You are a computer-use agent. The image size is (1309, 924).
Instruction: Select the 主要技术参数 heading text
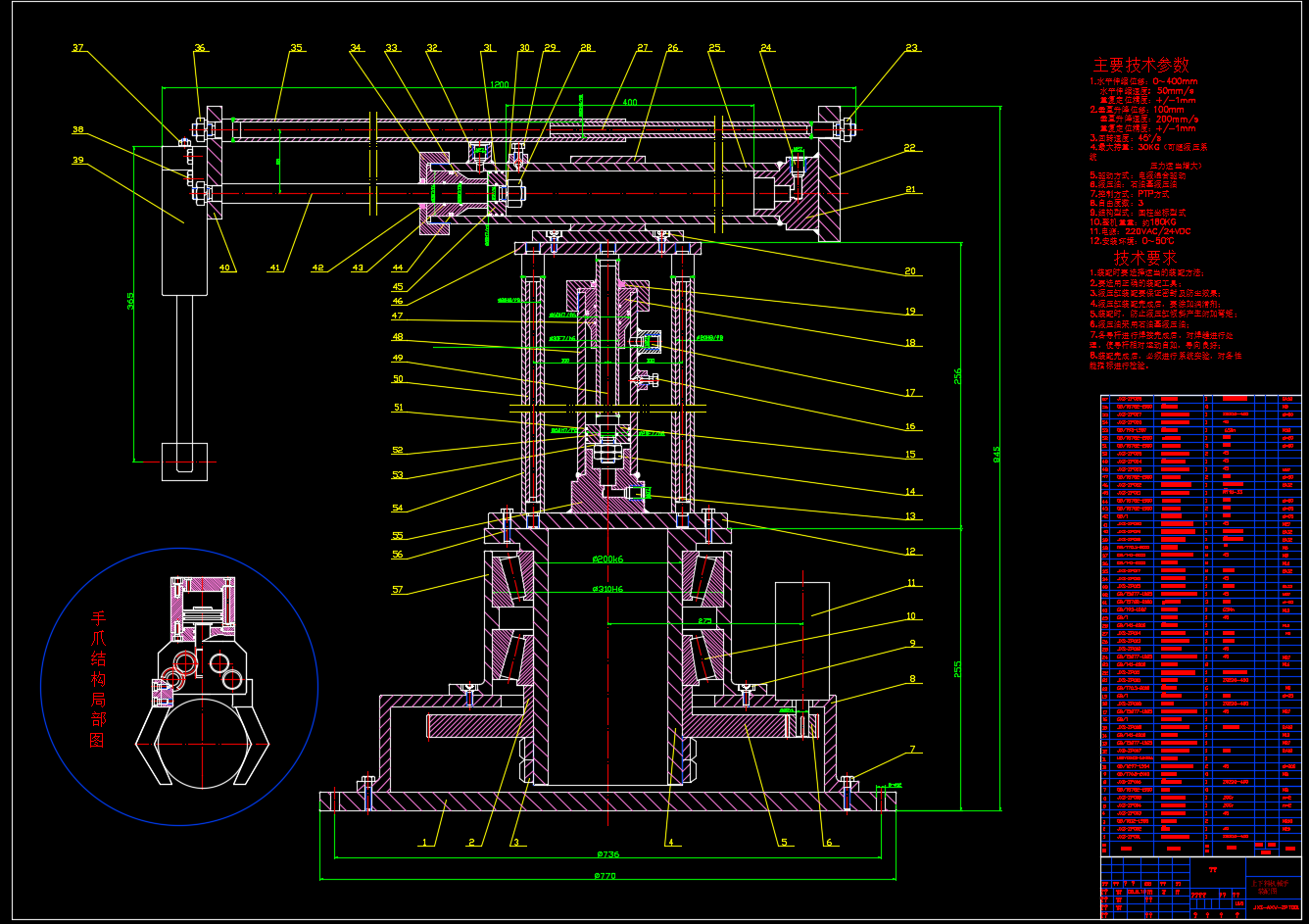(x=1140, y=65)
